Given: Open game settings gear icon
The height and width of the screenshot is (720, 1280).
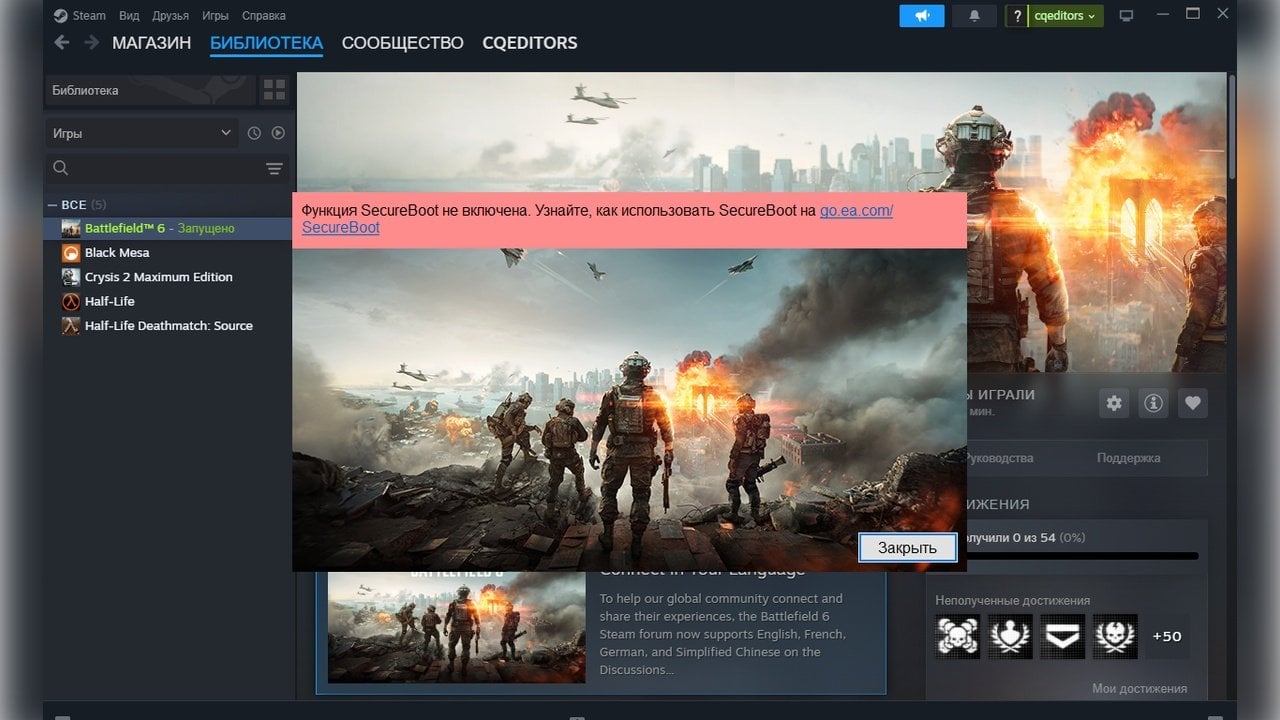Looking at the screenshot, I should tap(1114, 403).
